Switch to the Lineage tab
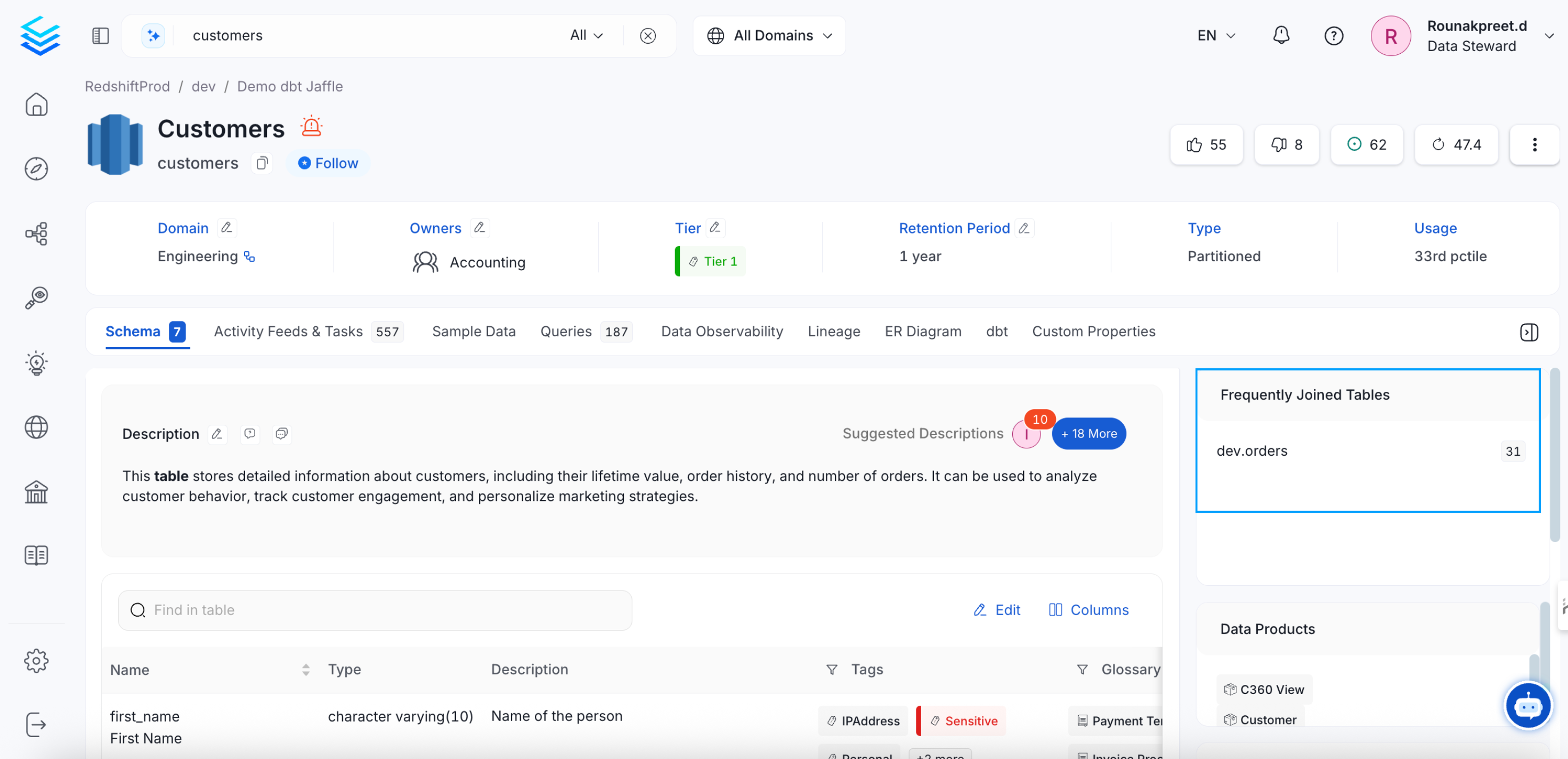The width and height of the screenshot is (1568, 759). [833, 332]
